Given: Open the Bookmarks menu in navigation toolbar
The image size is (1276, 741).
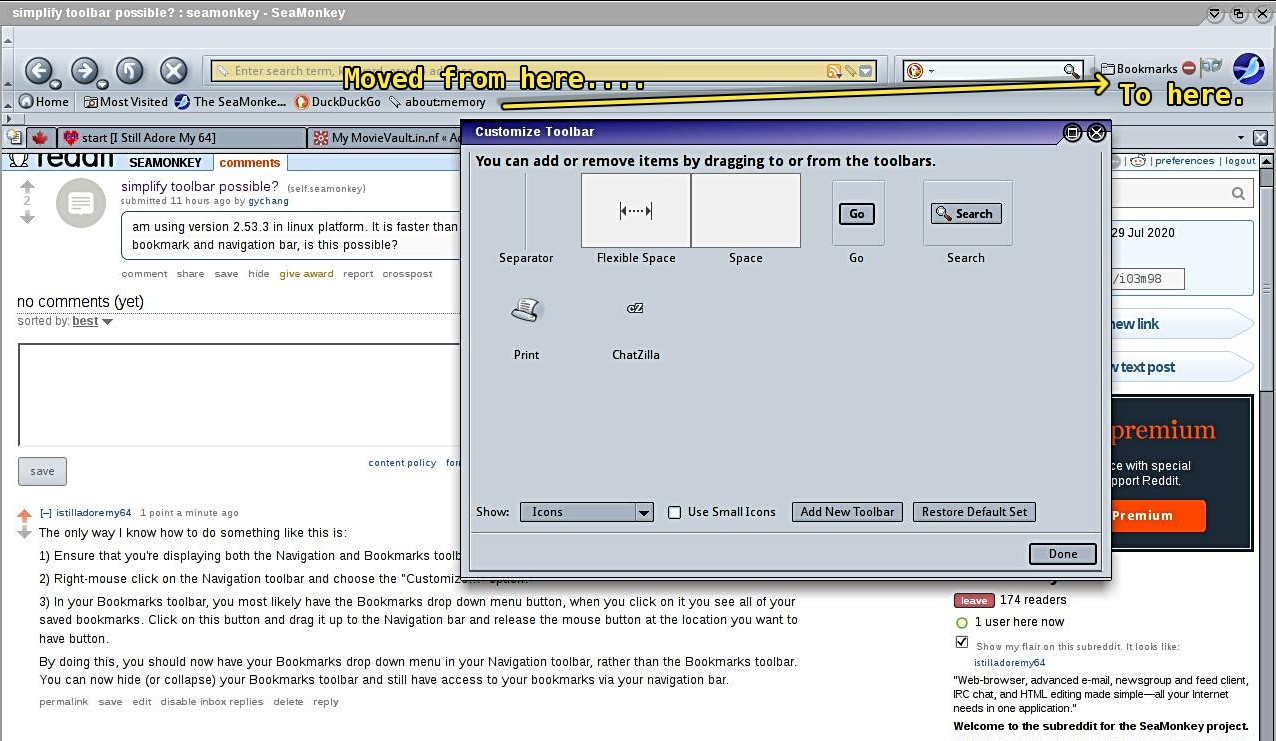Looking at the screenshot, I should 1139,69.
